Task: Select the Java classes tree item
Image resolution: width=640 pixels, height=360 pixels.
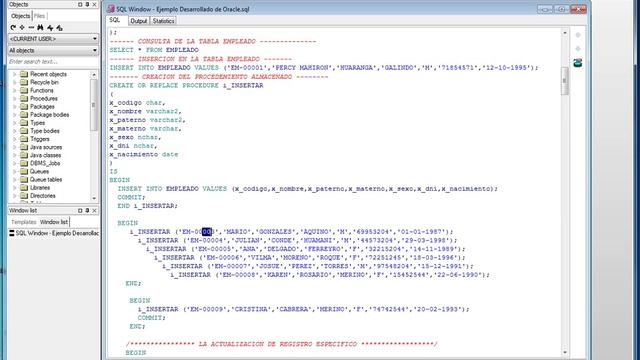Action: pos(46,156)
